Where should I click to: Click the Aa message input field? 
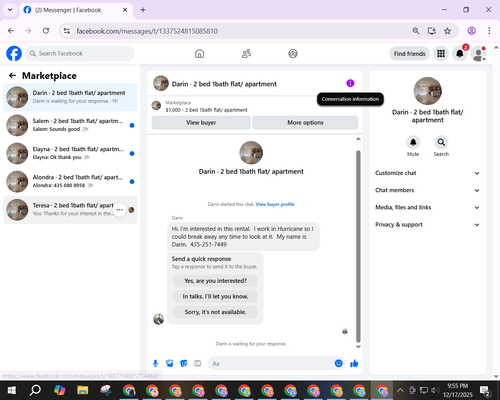[x=277, y=363]
